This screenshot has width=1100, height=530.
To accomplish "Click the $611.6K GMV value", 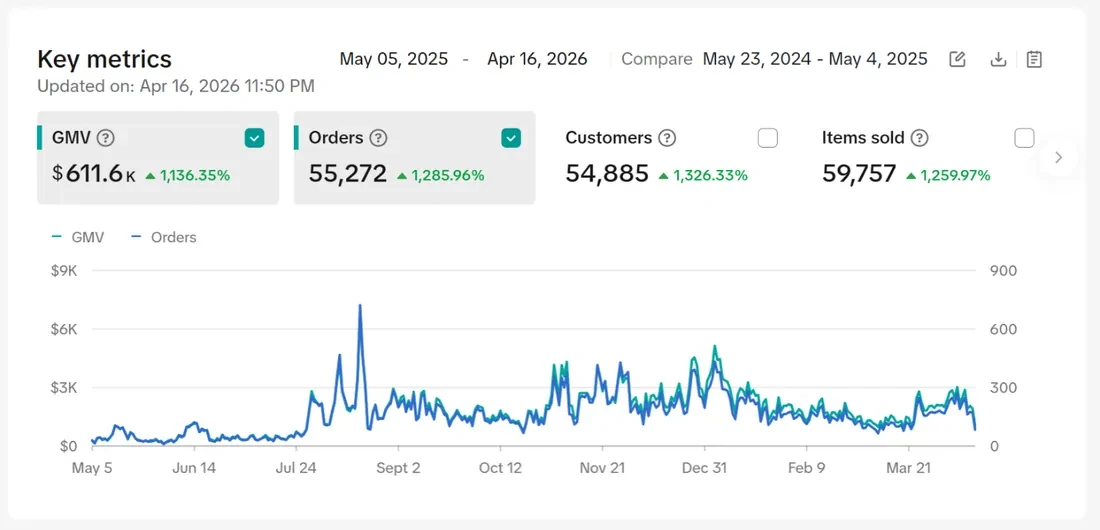I will 94,173.
